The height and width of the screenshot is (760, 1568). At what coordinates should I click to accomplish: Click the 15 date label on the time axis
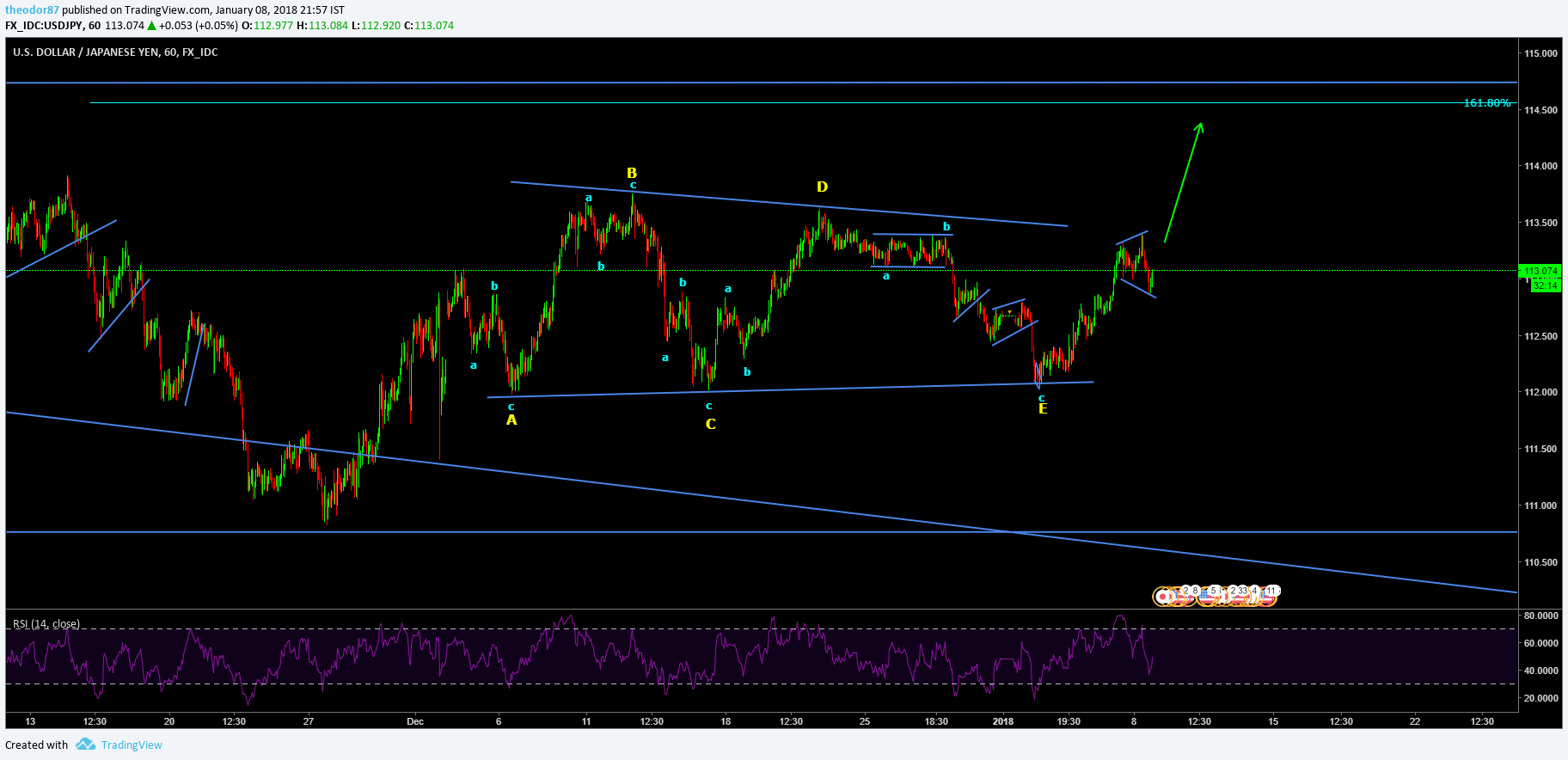tap(1273, 721)
